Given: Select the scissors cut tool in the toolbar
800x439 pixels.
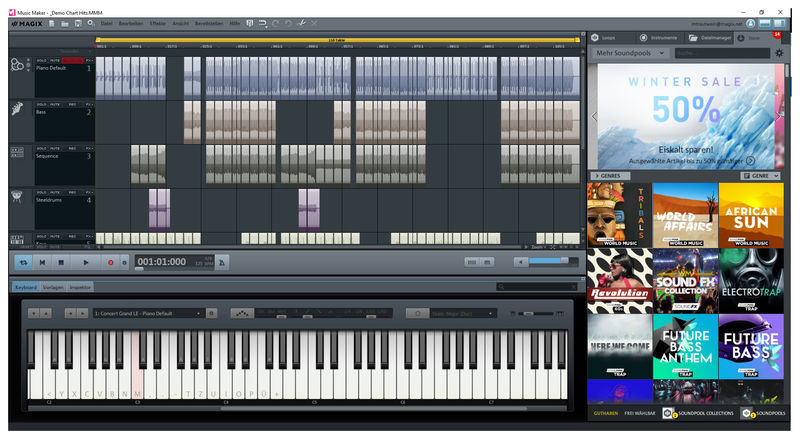Looking at the screenshot, I should point(302,23).
